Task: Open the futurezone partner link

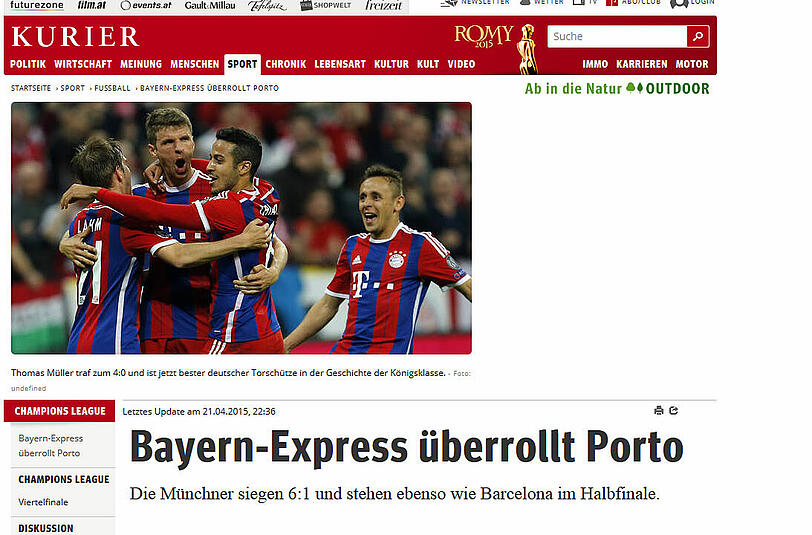Action: click(x=37, y=5)
